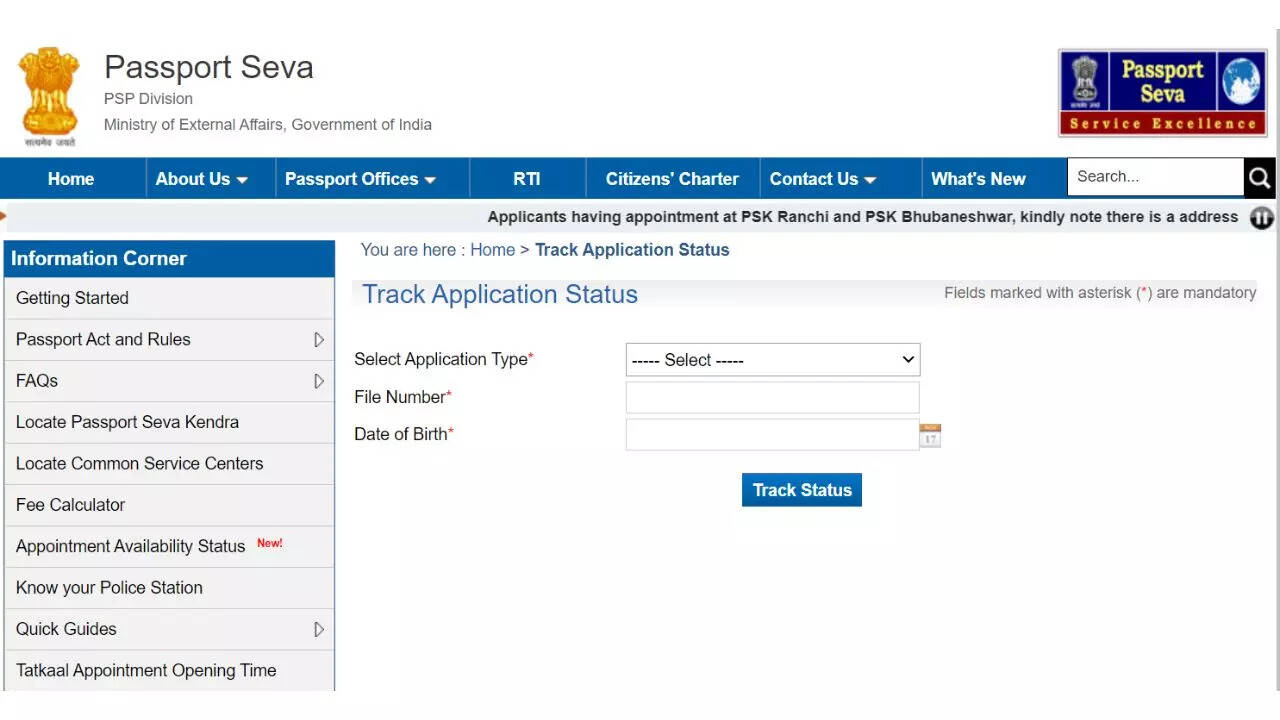The image size is (1280, 720).
Task: Open the Select Application Type dropdown
Action: point(772,360)
